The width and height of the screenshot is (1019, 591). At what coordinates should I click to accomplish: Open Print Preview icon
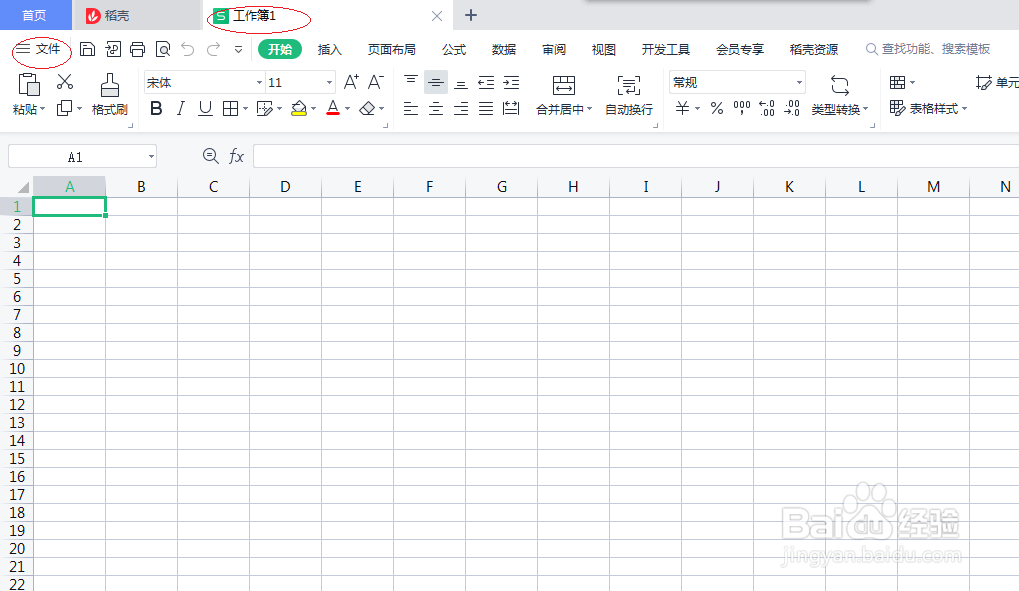click(162, 49)
